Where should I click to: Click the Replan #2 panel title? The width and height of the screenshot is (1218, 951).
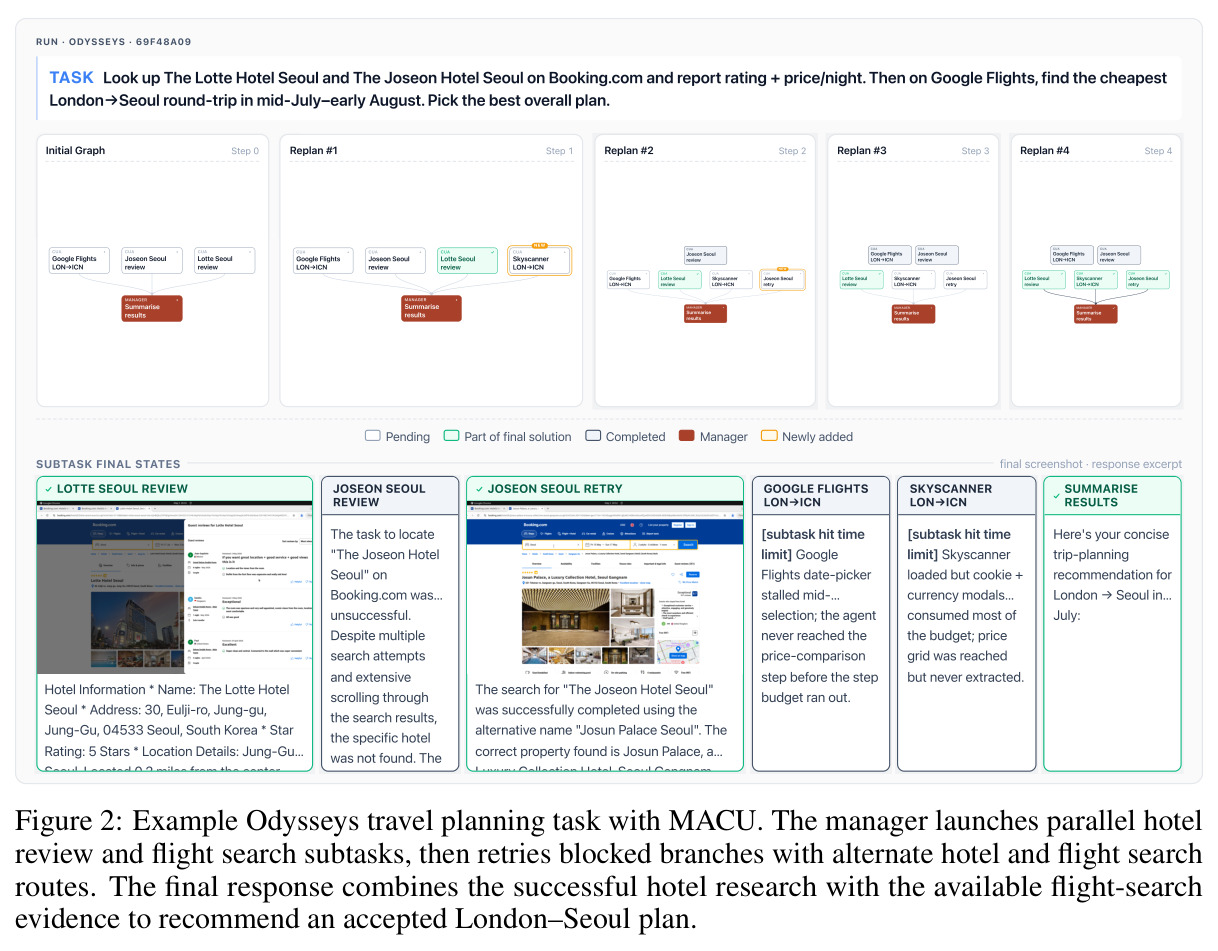[x=629, y=151]
